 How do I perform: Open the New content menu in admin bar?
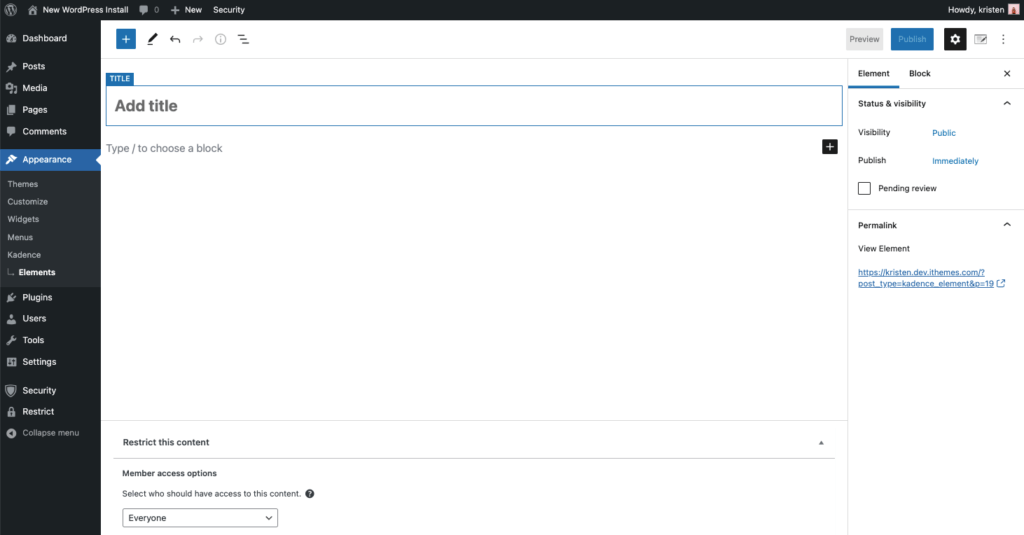click(x=186, y=10)
